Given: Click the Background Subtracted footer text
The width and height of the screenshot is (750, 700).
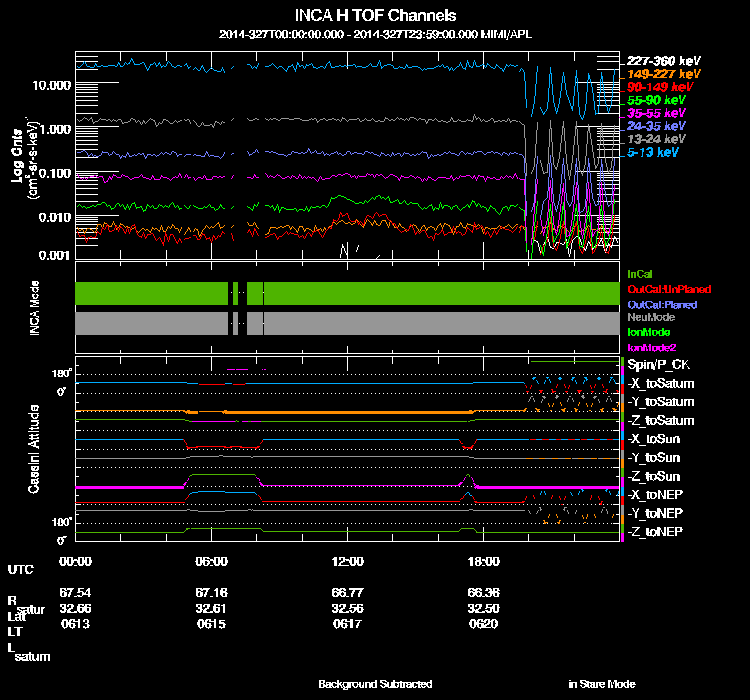Looking at the screenshot, I should pyautogui.click(x=375, y=684).
